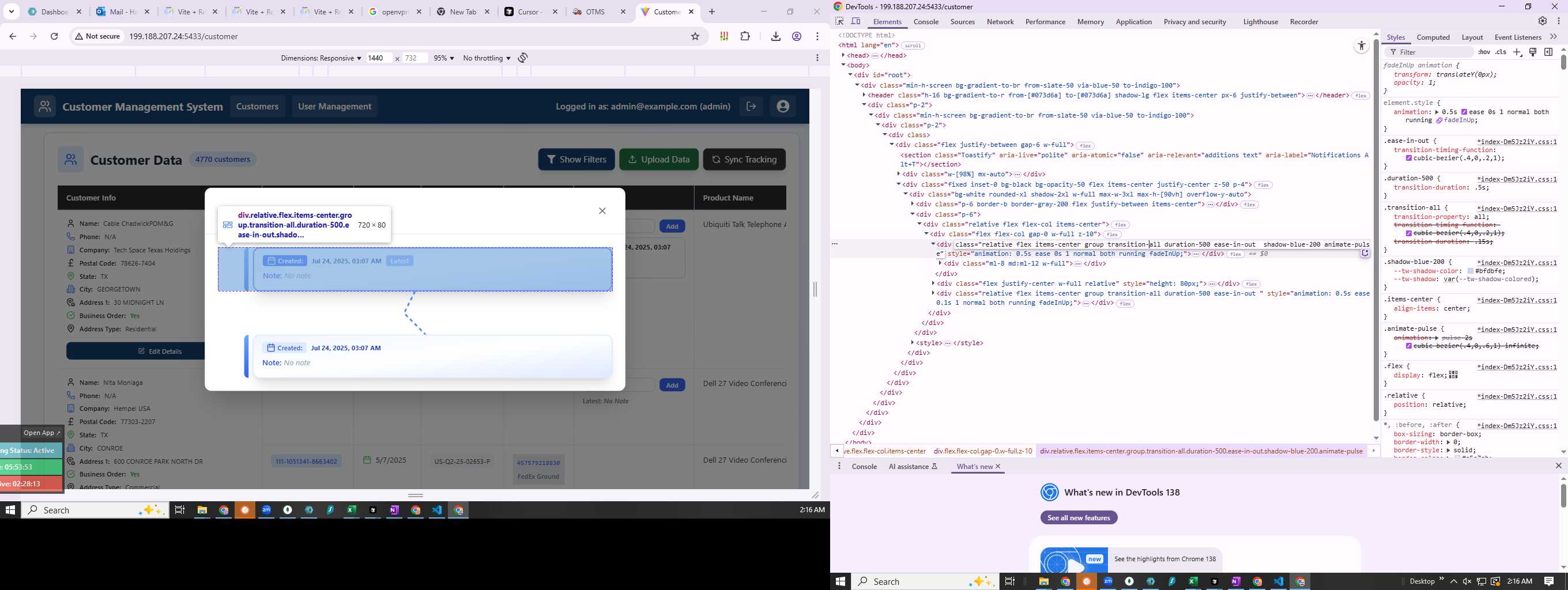The width and height of the screenshot is (1568, 590).
Task: Click the Upload Data button
Action: (658, 160)
